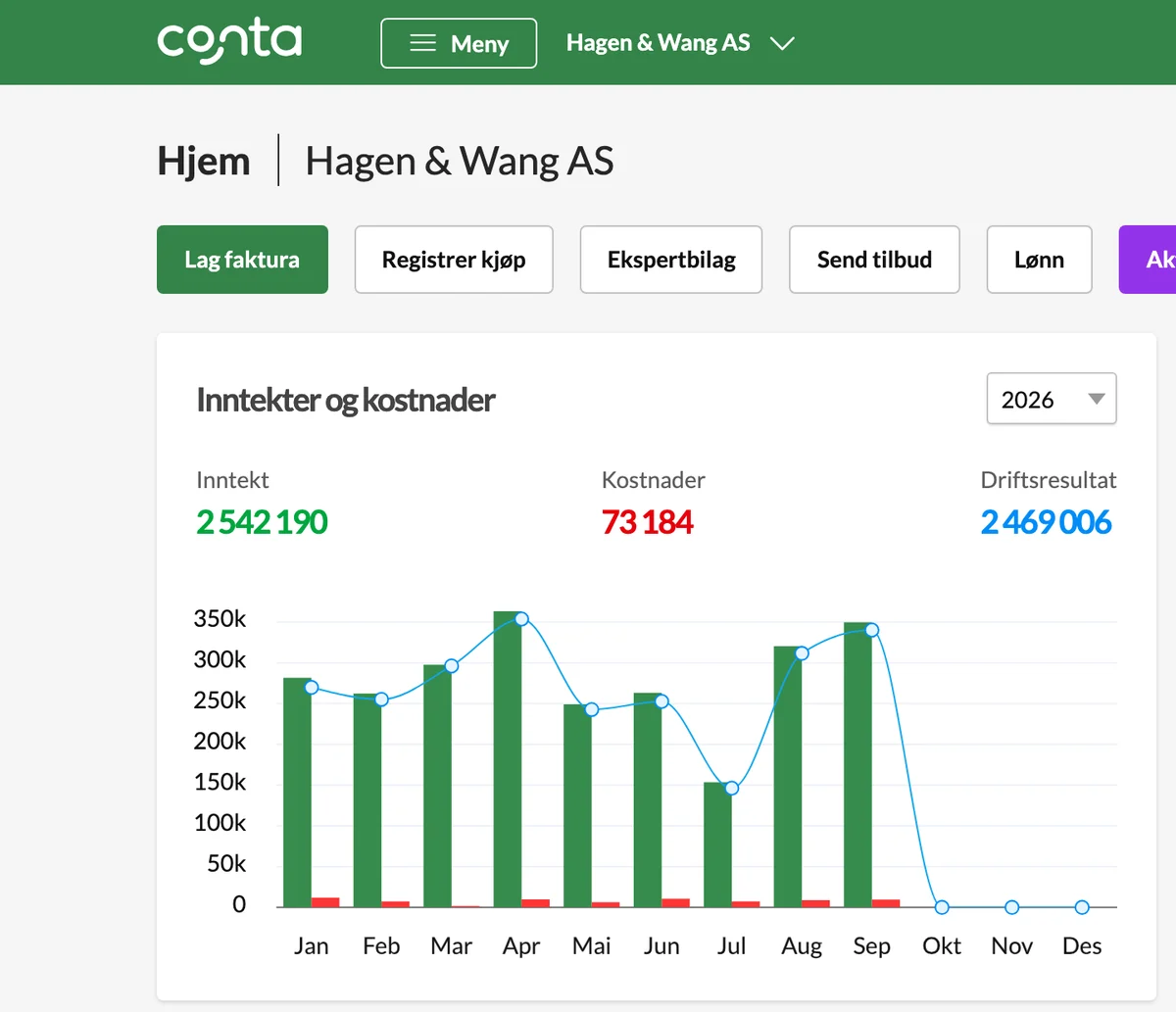Click the purple button beside Lønn

pyautogui.click(x=1149, y=260)
